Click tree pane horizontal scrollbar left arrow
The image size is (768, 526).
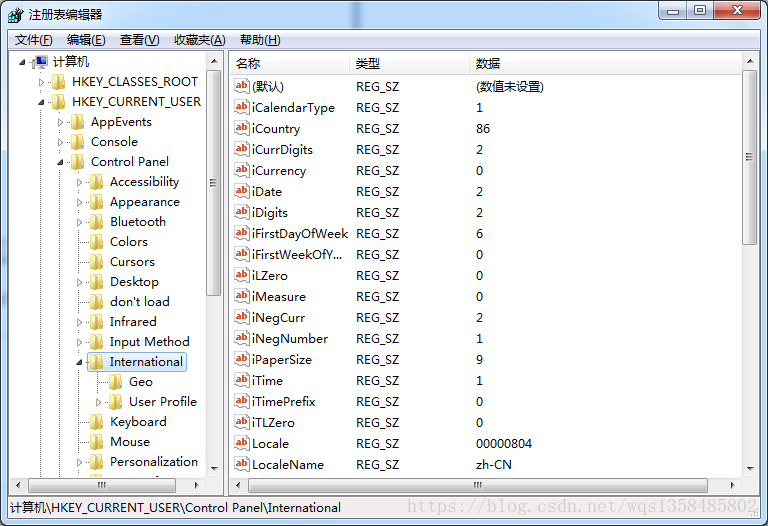click(18, 485)
